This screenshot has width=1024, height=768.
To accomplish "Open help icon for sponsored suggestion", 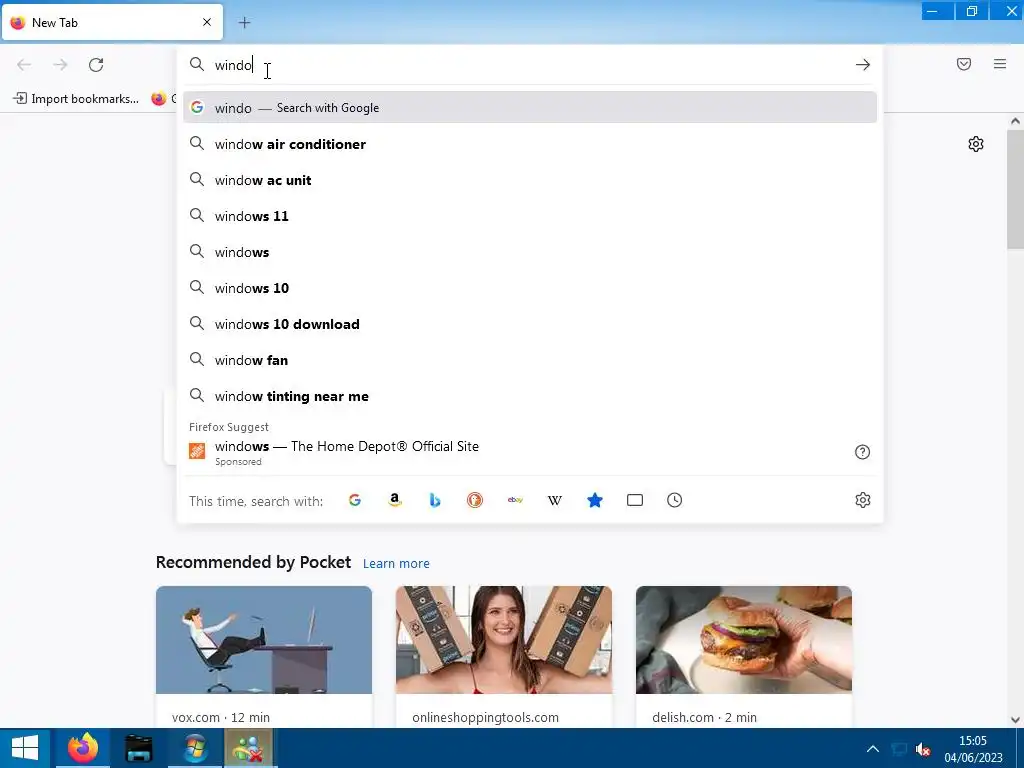I will (863, 452).
